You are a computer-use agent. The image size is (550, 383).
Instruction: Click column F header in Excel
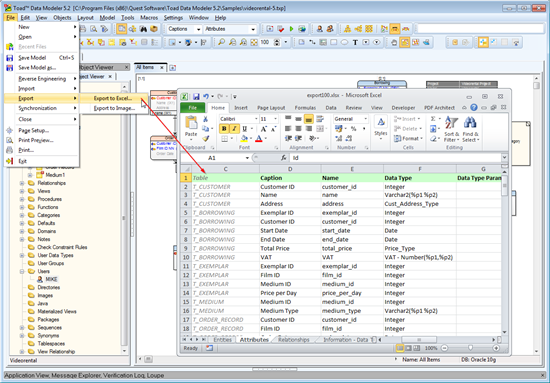pos(420,169)
